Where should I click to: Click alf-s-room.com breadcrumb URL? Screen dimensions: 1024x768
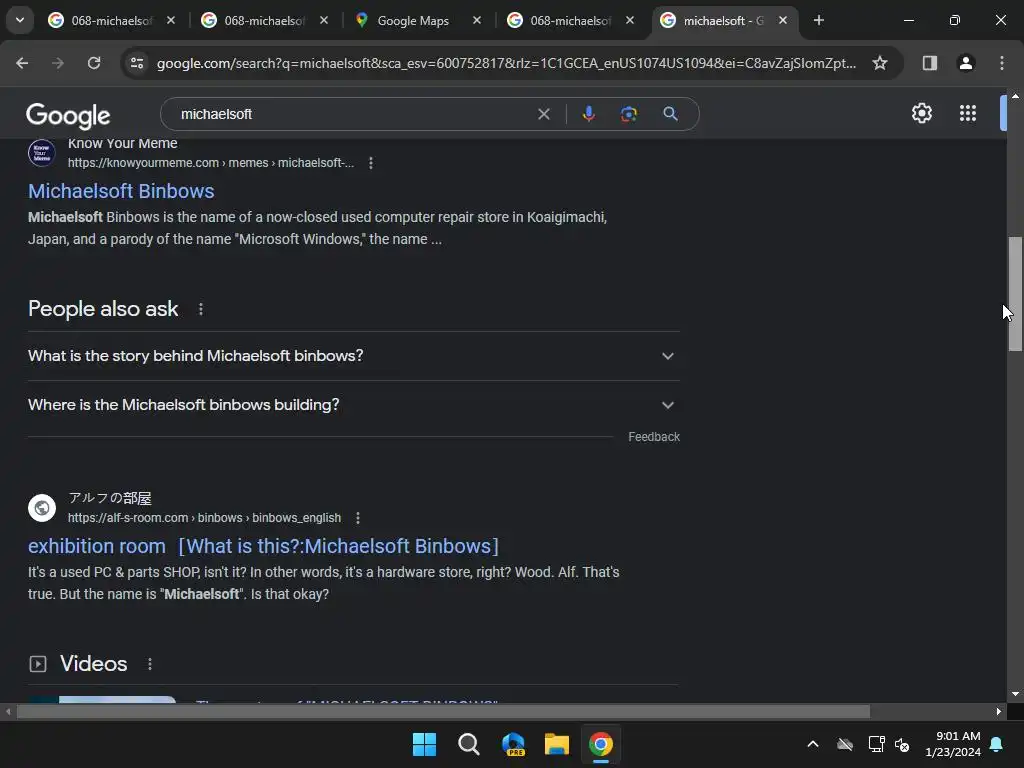[x=204, y=518]
